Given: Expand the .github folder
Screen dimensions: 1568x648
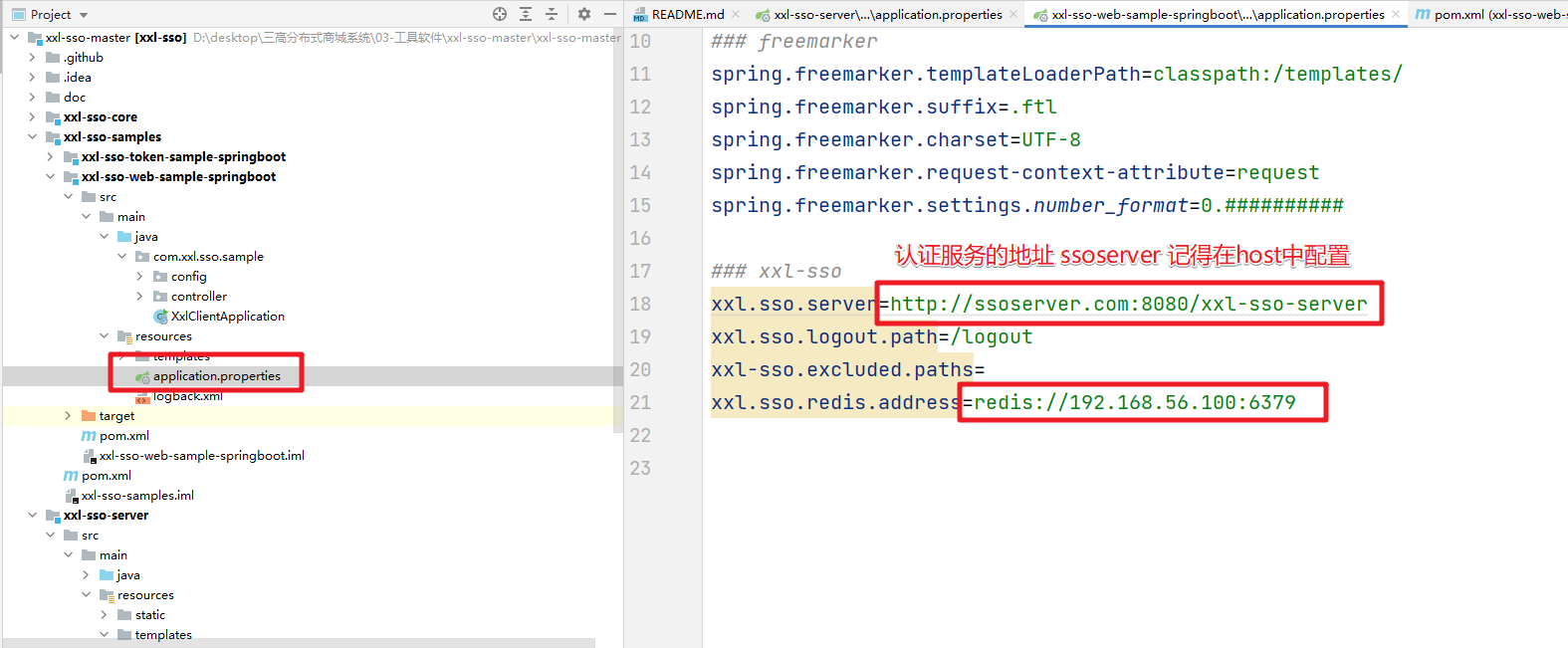Looking at the screenshot, I should (33, 58).
